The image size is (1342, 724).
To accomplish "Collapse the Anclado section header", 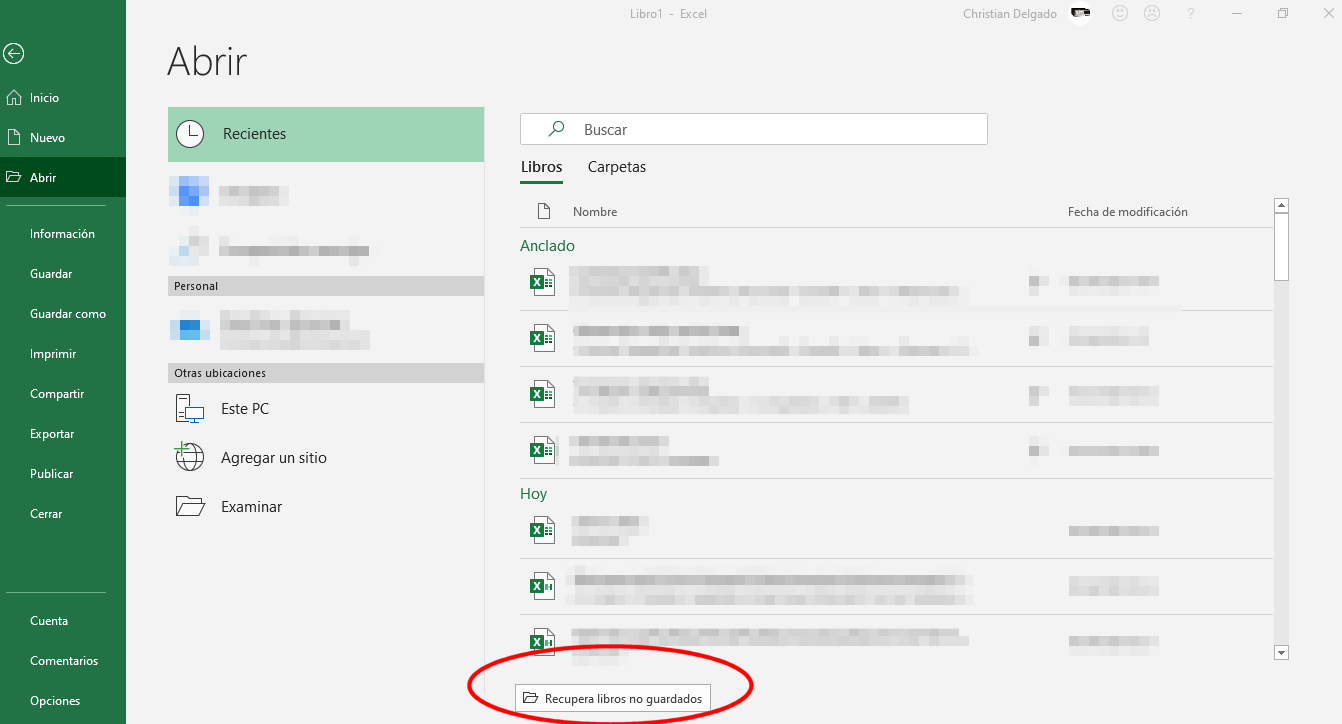I will coord(547,245).
